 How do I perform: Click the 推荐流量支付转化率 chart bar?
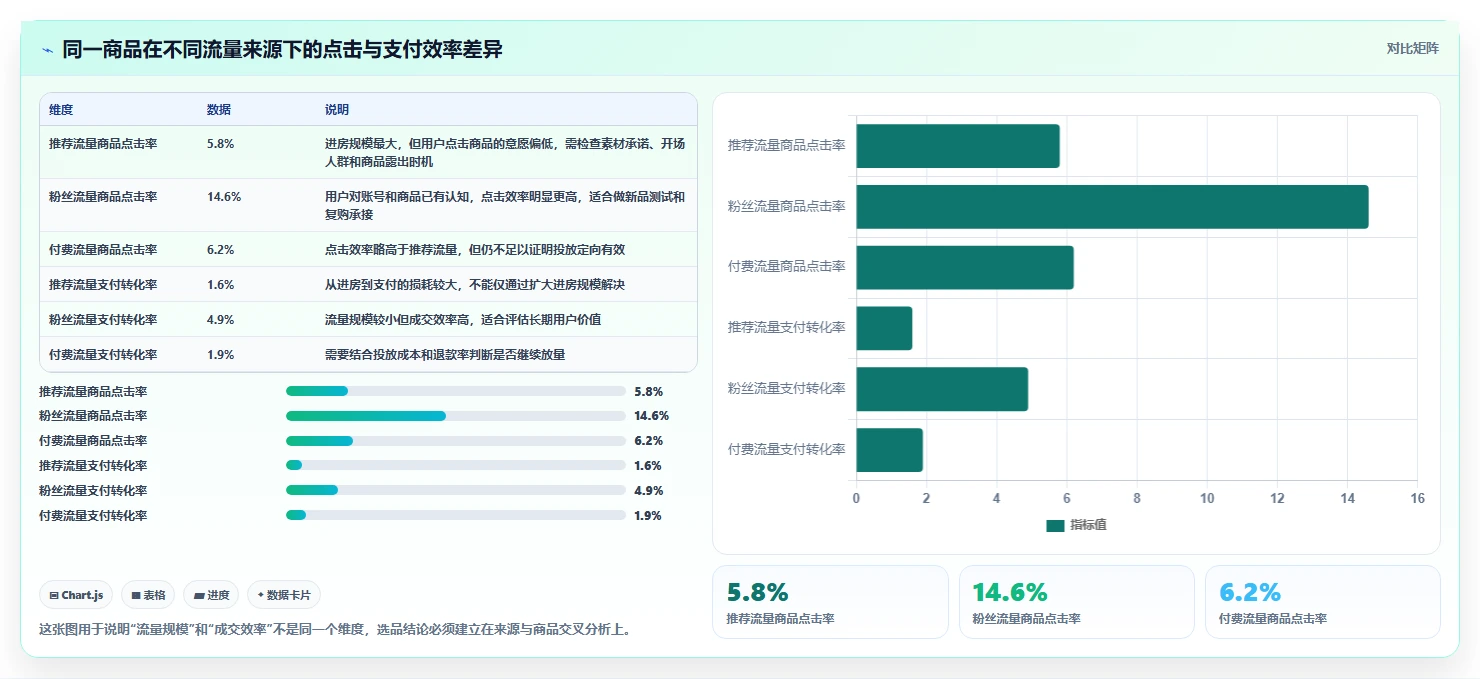[884, 328]
